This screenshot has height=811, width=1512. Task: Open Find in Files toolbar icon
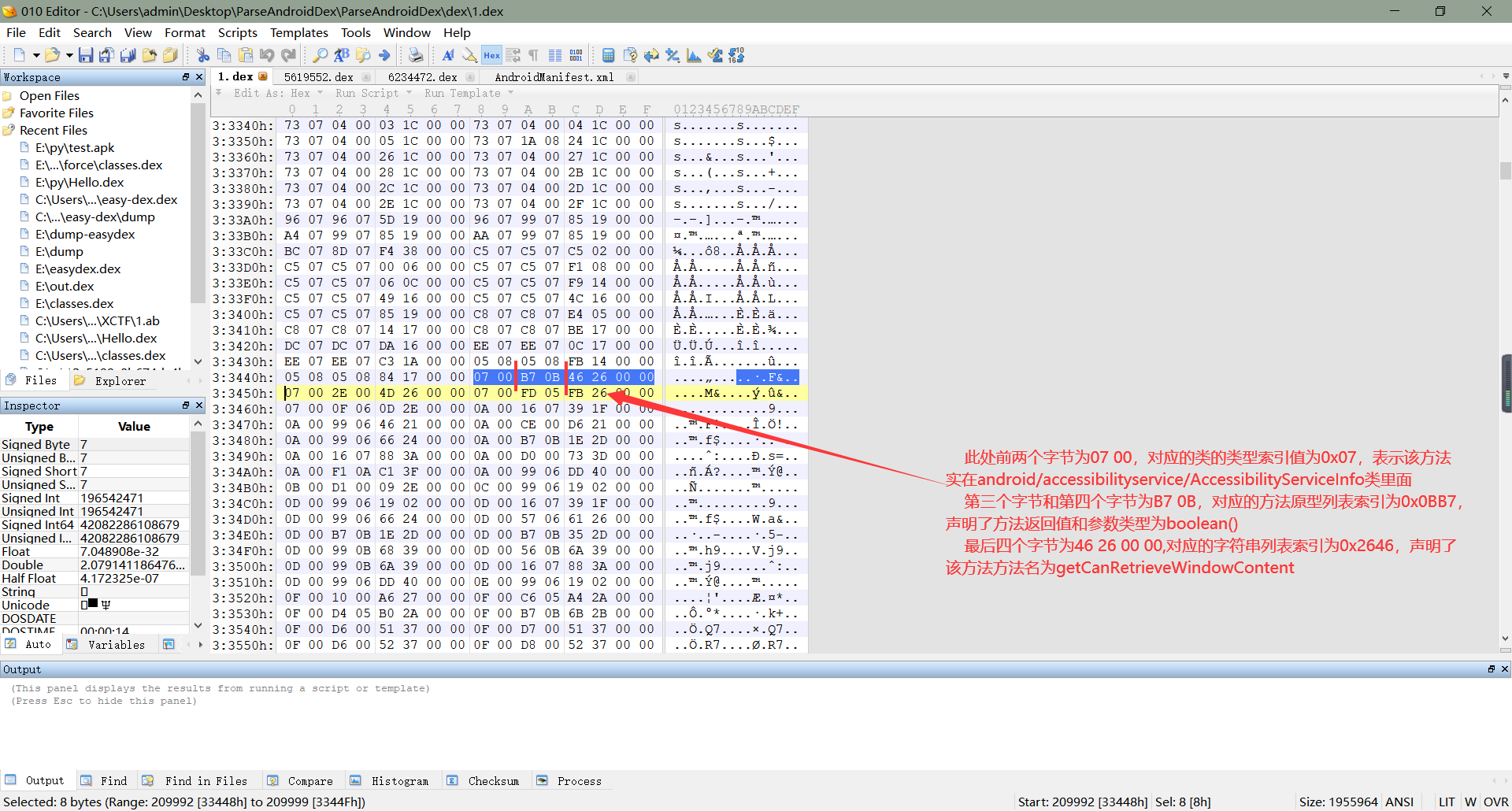point(363,55)
